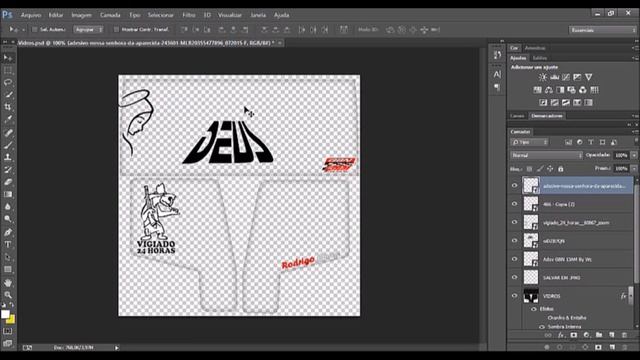Open the blend mode Normal dropdown
Screen dimensions: 640x360
tap(547, 156)
